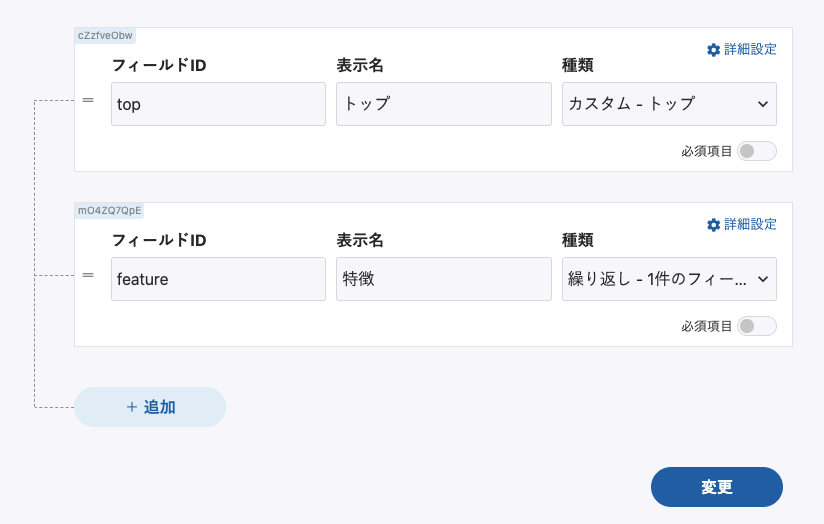824x524 pixels.
Task: Toggle 必須項目 switch for feature field
Action: pos(756,327)
